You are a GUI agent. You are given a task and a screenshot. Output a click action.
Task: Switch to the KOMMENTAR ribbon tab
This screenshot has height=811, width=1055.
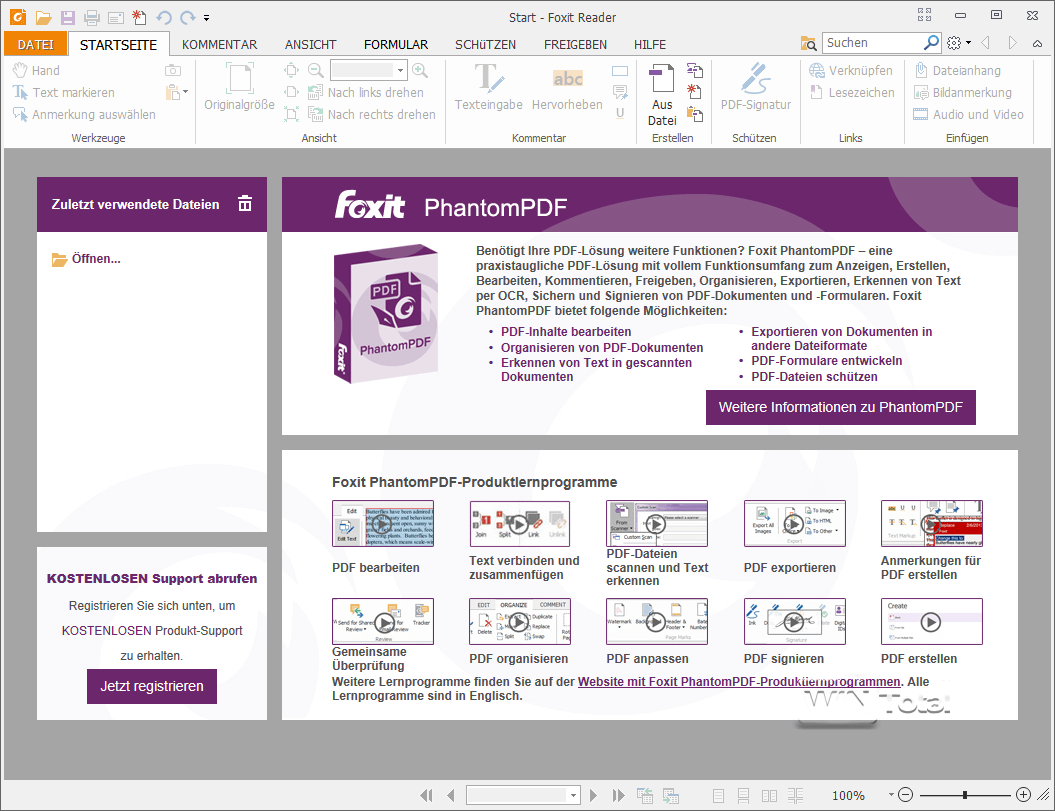click(x=219, y=44)
